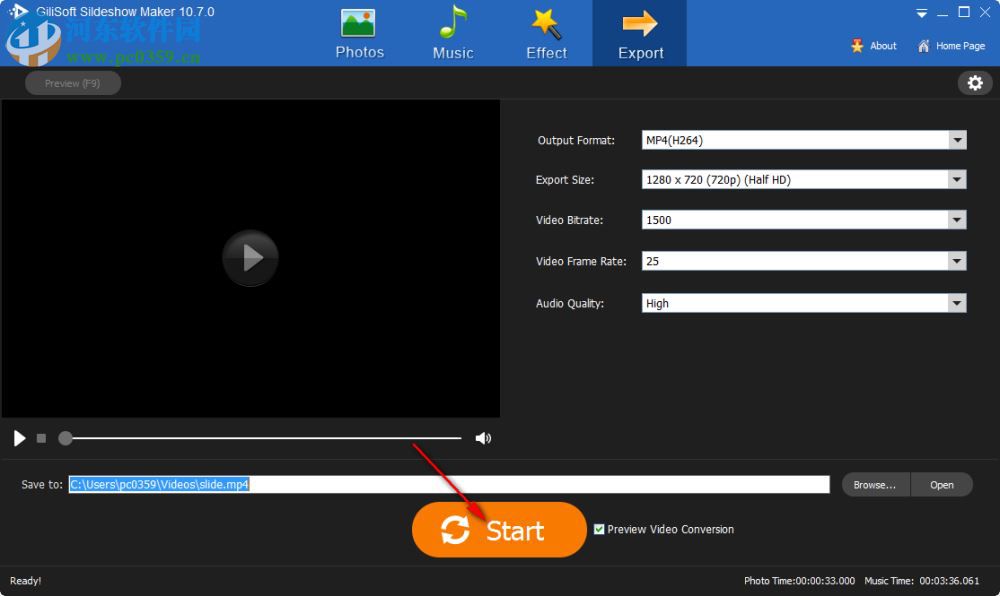The width and height of the screenshot is (1000, 596).
Task: Open the Export settings gear
Action: click(x=975, y=83)
